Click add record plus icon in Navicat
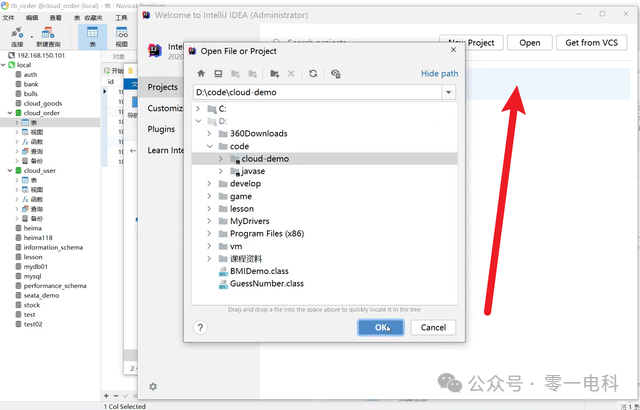The width and height of the screenshot is (640, 410). click(x=106, y=395)
